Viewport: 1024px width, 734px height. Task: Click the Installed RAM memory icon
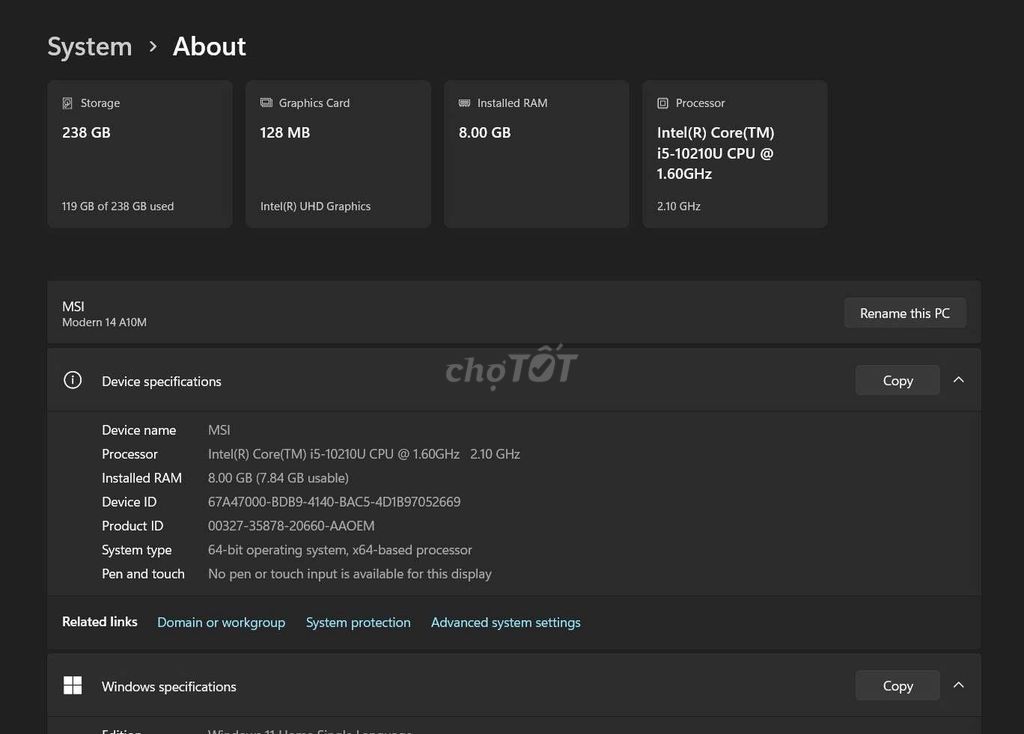[x=464, y=103]
